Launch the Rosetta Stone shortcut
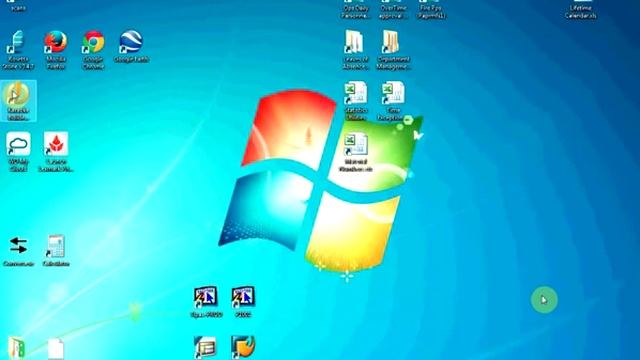Image resolution: width=640 pixels, height=360 pixels. pos(18,49)
